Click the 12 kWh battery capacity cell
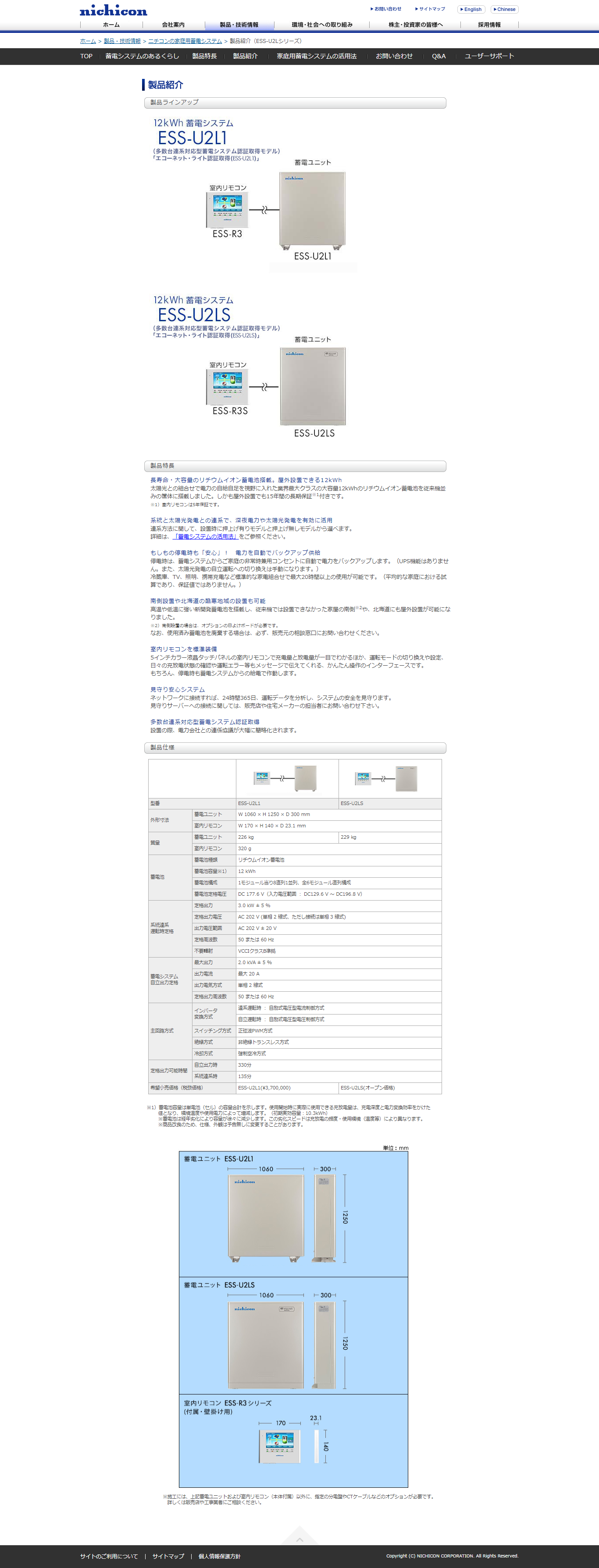599x1568 pixels. pyautogui.click(x=339, y=872)
